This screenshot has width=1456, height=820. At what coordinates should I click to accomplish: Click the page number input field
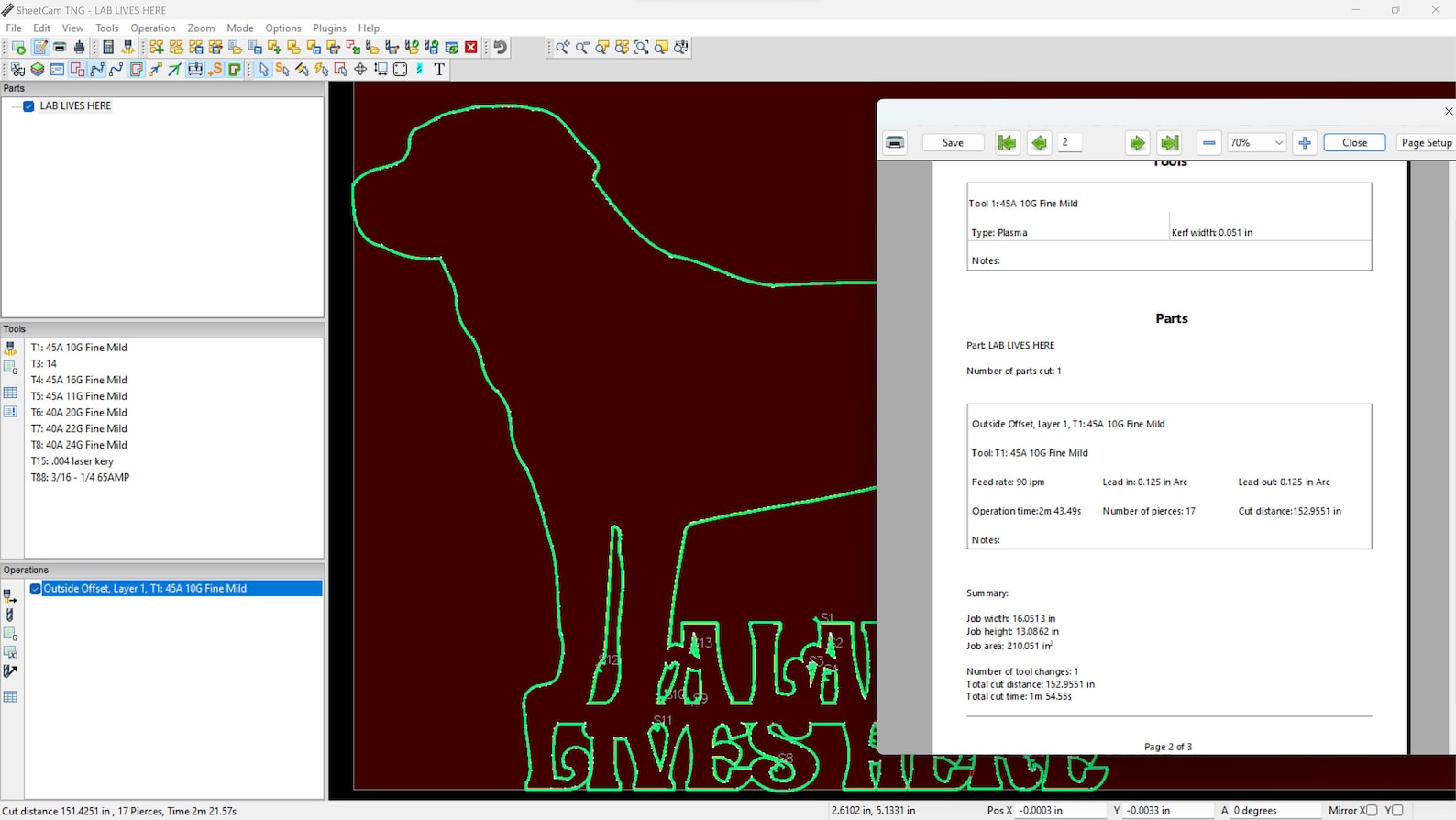(1070, 142)
